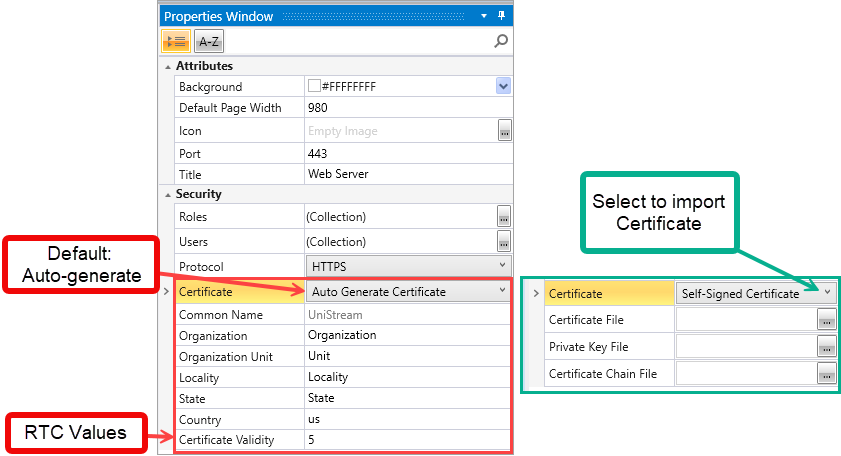
Task: Browse for the Private Key File
Action: [x=826, y=347]
